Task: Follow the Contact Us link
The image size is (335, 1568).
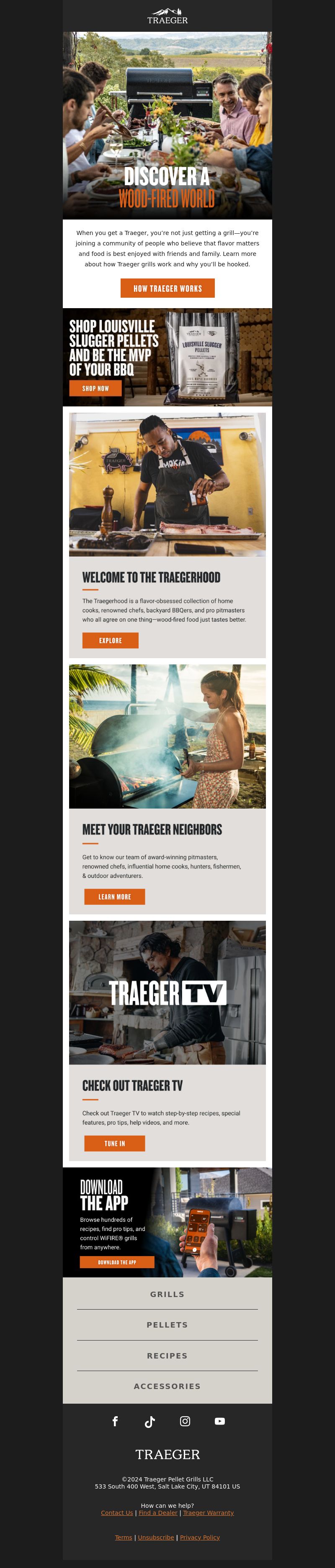Action: pyautogui.click(x=117, y=1513)
